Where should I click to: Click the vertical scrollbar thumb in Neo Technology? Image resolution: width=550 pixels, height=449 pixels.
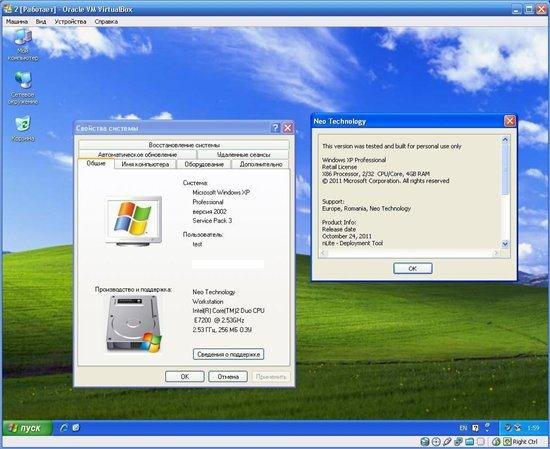tap(505, 168)
